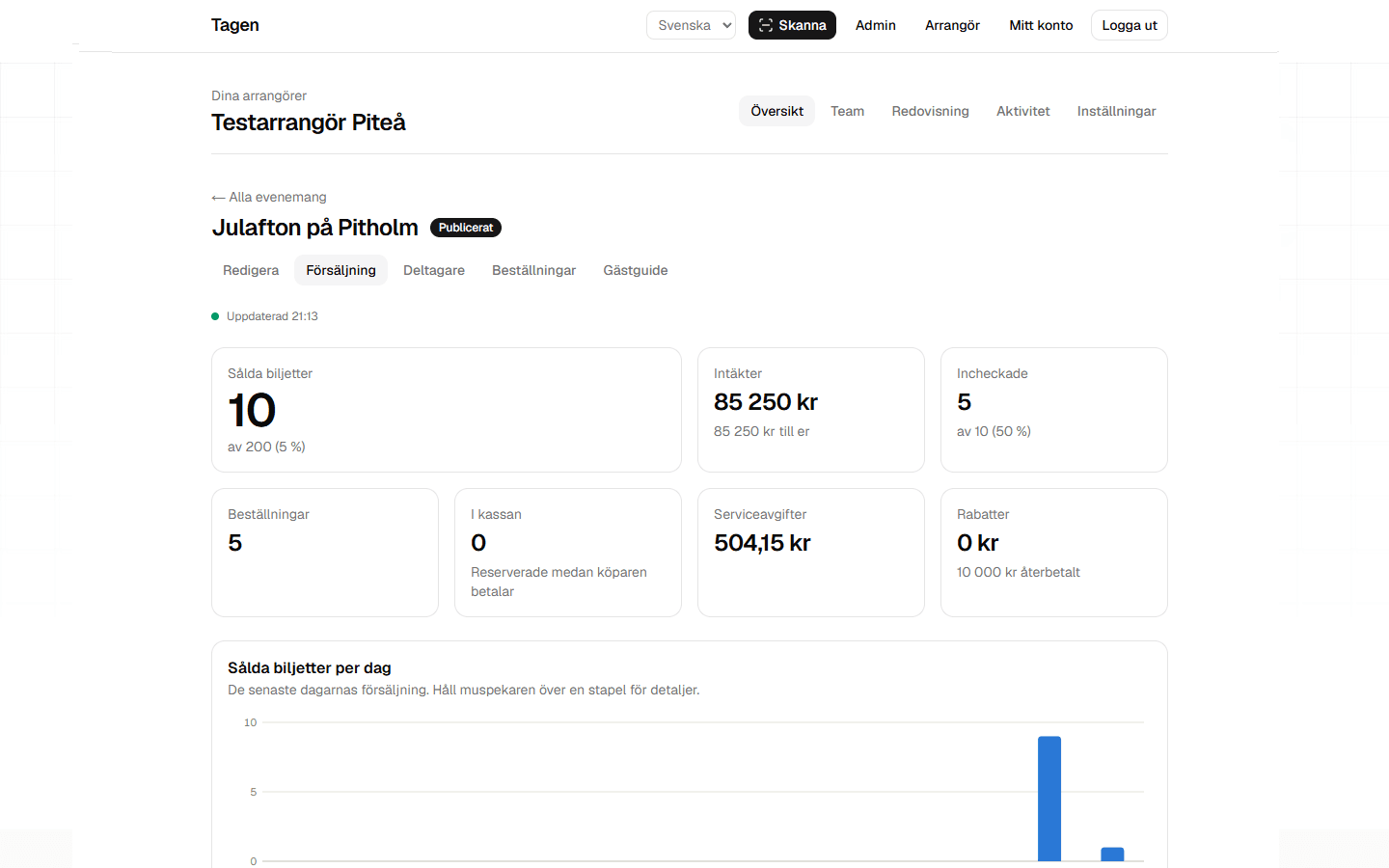Screen dimensions: 1389x868
Task: Click the Logga ut button
Action: [1130, 25]
